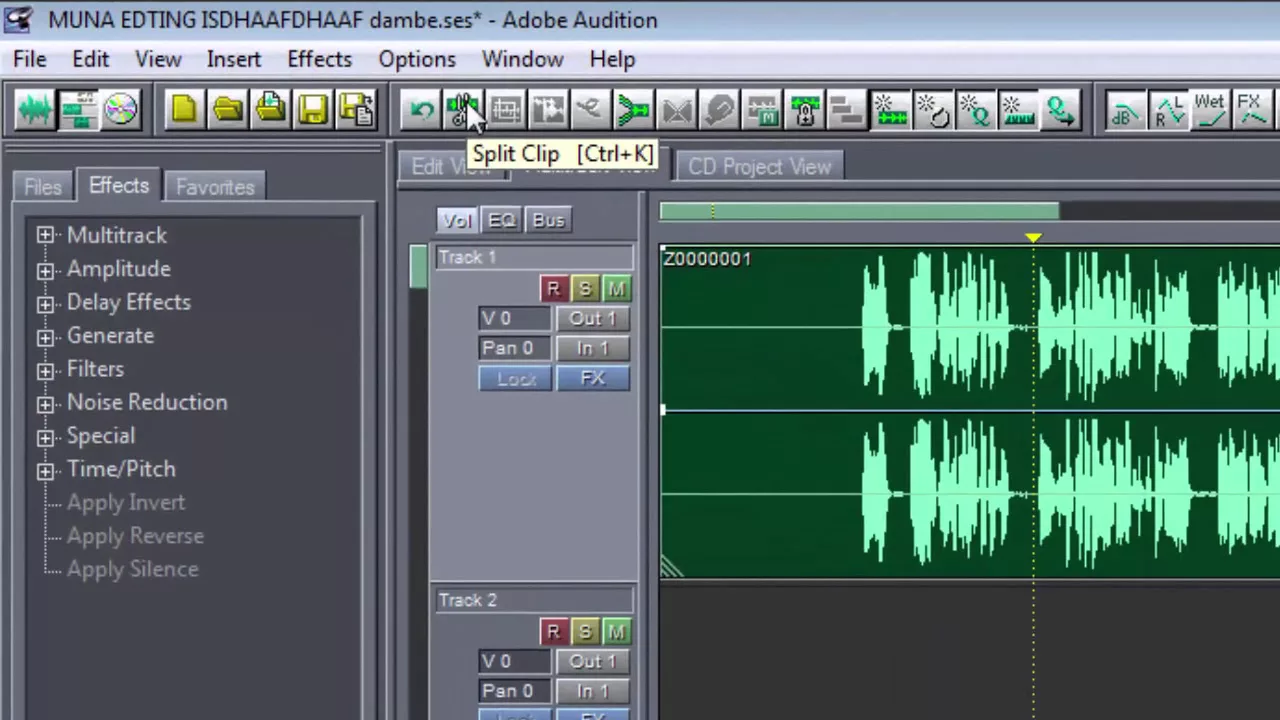Click the greyed stacked-bars group clips icon
This screenshot has height=720, width=1280.
[847, 110]
